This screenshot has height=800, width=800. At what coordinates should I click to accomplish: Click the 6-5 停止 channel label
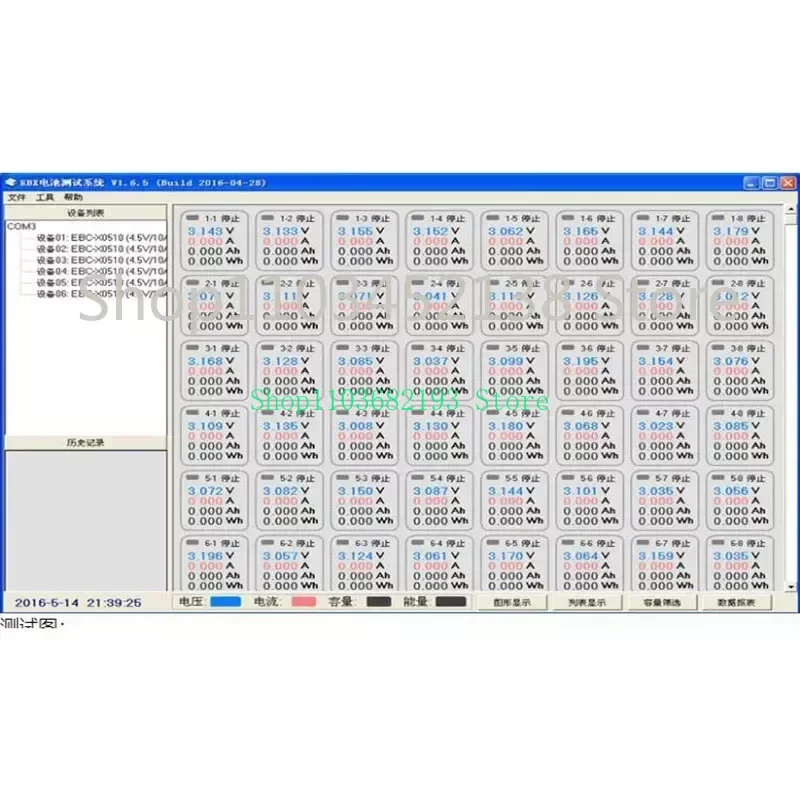(522, 543)
